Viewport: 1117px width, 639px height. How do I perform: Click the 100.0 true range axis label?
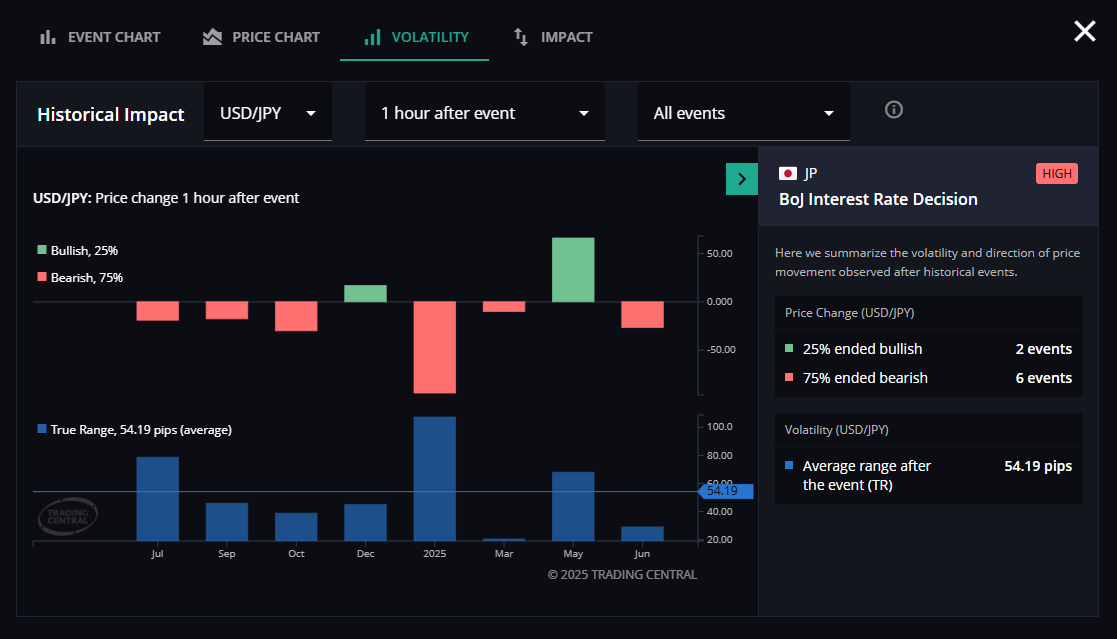pyautogui.click(x=719, y=427)
